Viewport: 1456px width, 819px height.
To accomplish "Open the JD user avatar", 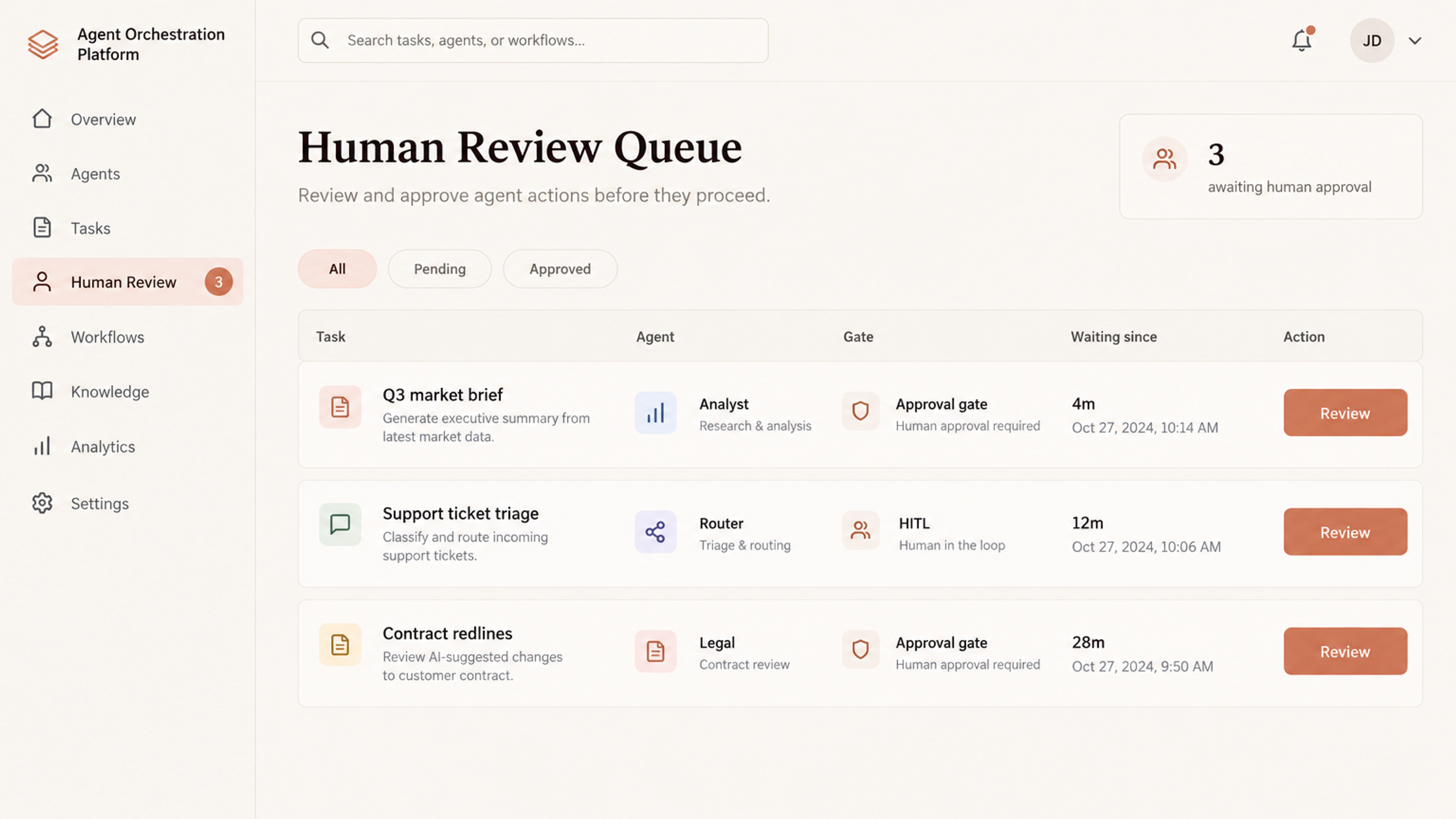I will coord(1372,40).
